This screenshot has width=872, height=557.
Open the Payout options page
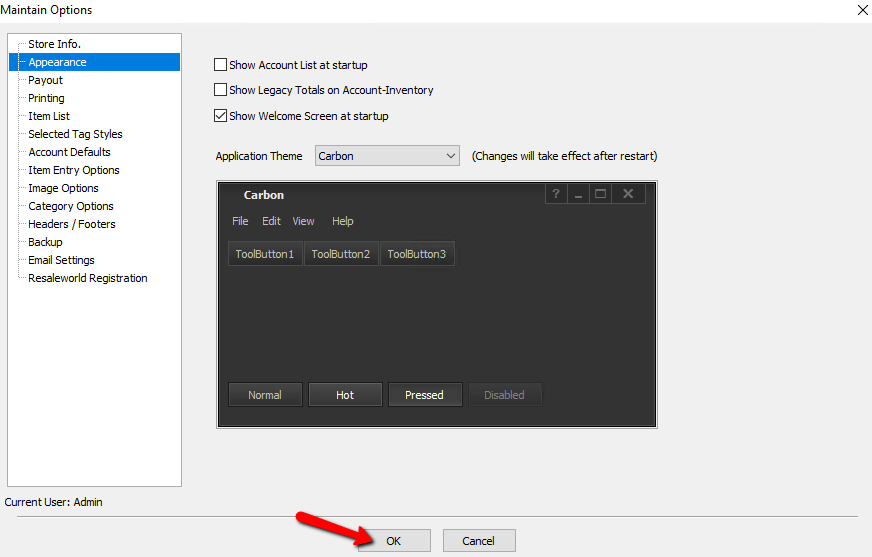coord(46,80)
